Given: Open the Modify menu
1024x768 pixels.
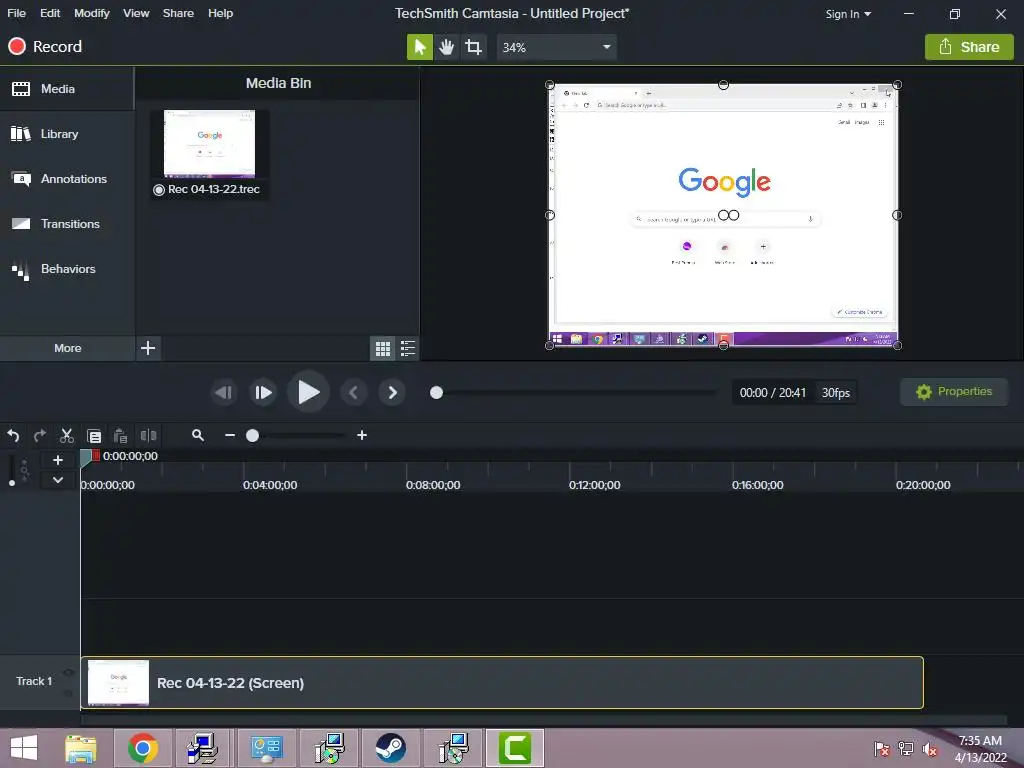Looking at the screenshot, I should click(x=91, y=13).
